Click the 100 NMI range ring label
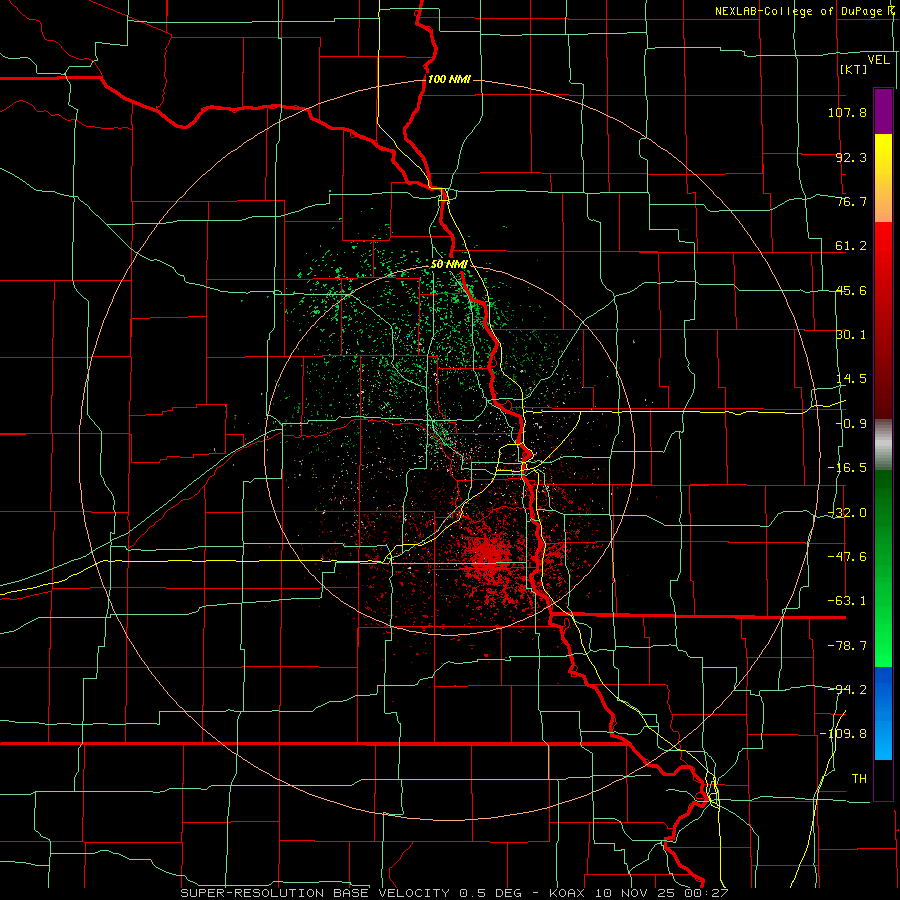 pyautogui.click(x=449, y=79)
